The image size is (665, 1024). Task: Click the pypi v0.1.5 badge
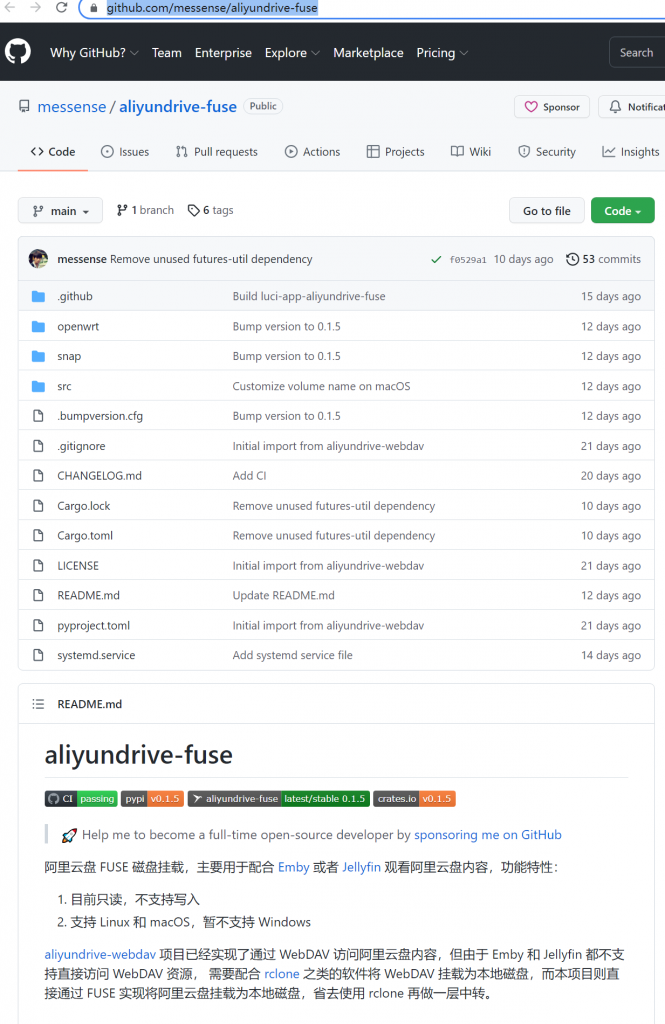coord(152,799)
